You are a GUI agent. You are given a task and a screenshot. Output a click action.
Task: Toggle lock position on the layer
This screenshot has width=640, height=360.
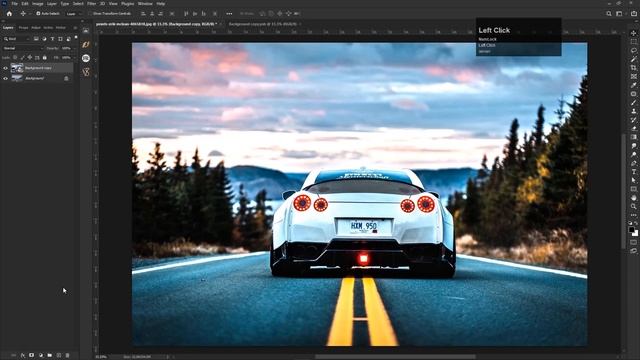(x=30, y=58)
